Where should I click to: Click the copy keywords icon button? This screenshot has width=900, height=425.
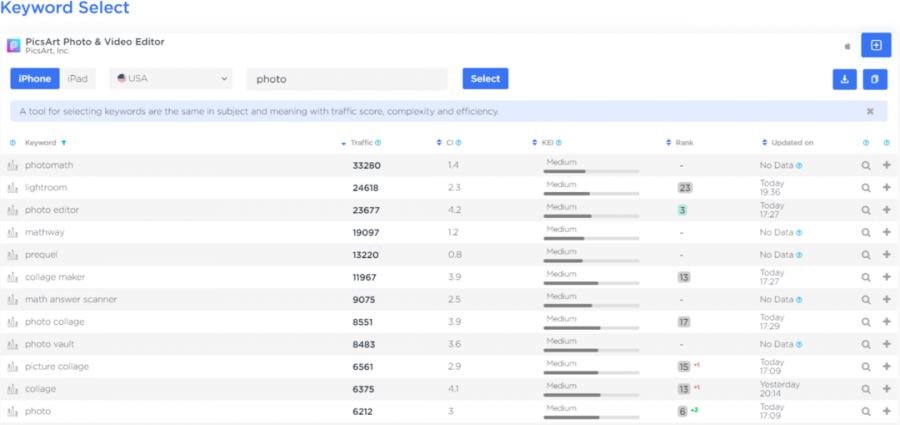coord(875,79)
